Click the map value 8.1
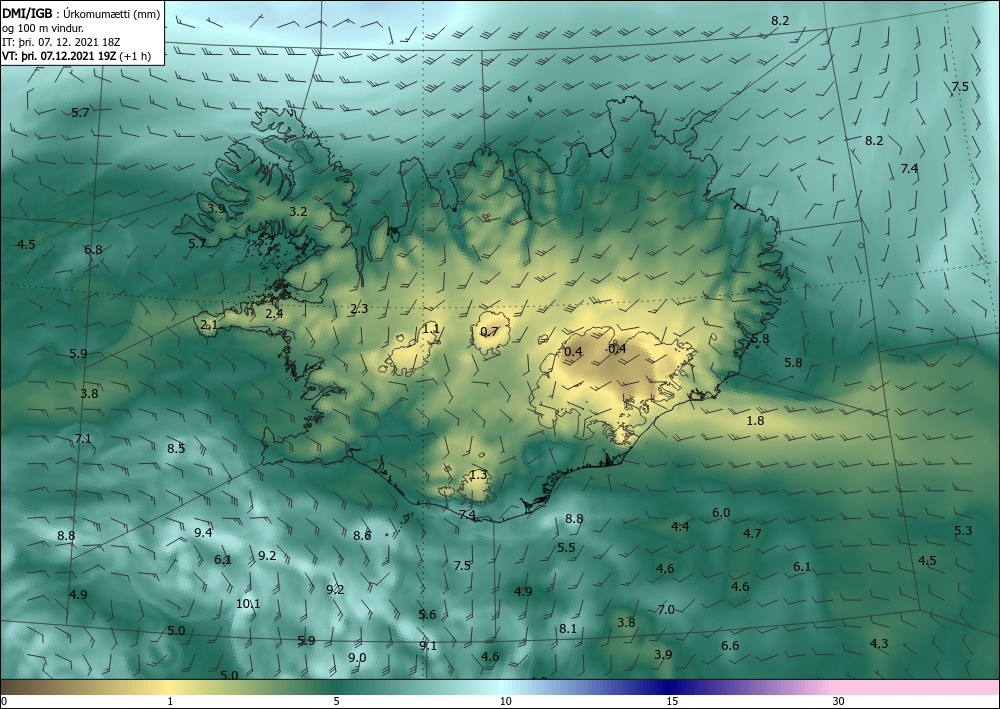1000x709 pixels. [x=568, y=629]
